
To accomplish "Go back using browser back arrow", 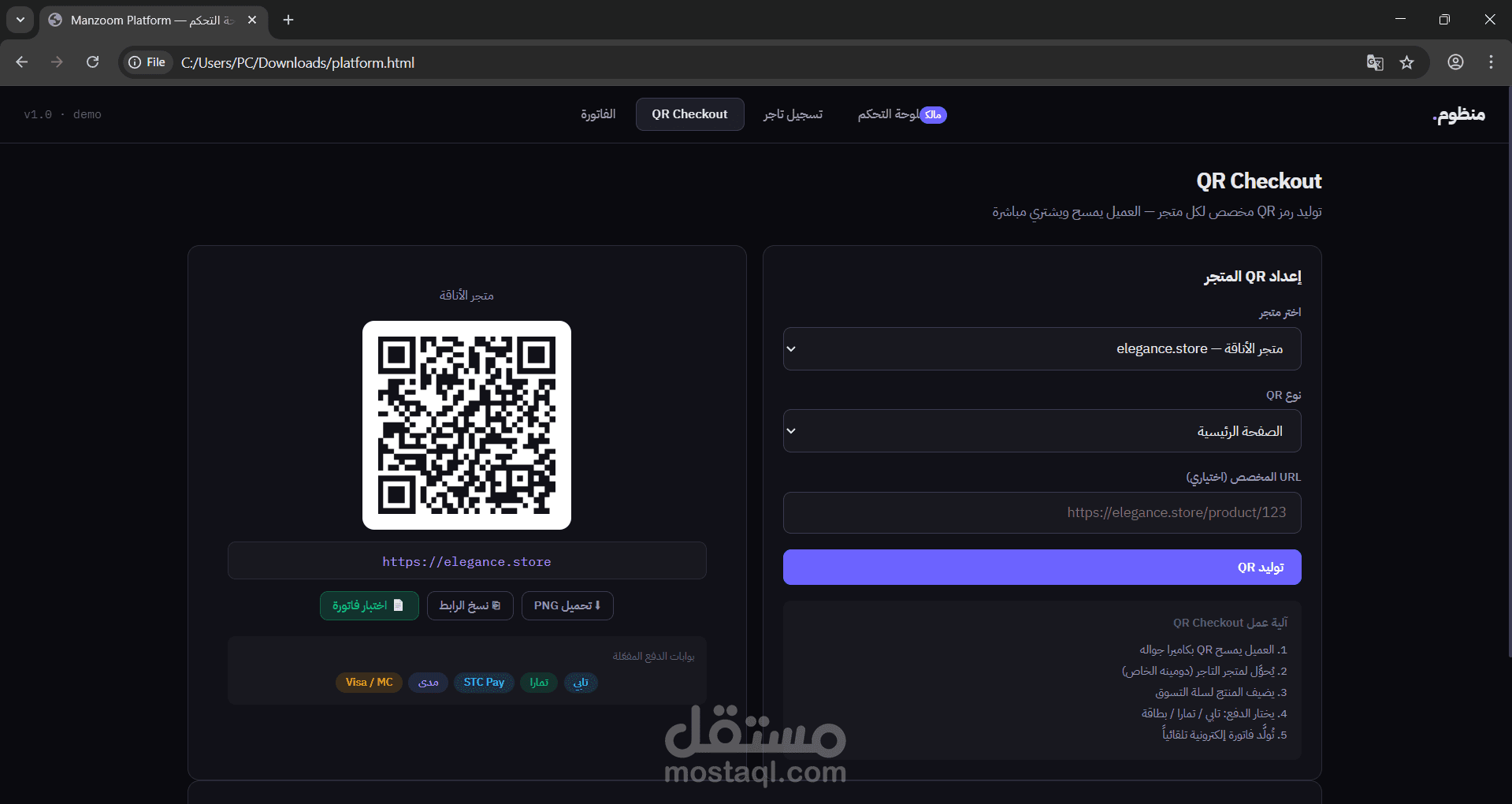I will coord(22,62).
